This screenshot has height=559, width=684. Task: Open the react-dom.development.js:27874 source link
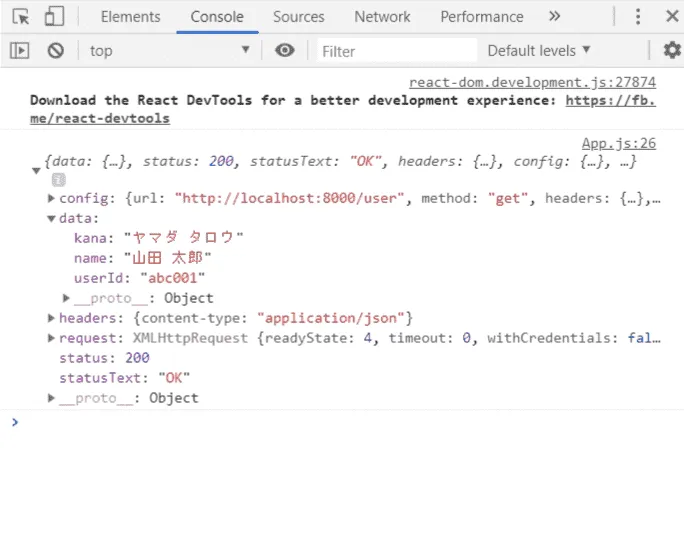point(532,83)
